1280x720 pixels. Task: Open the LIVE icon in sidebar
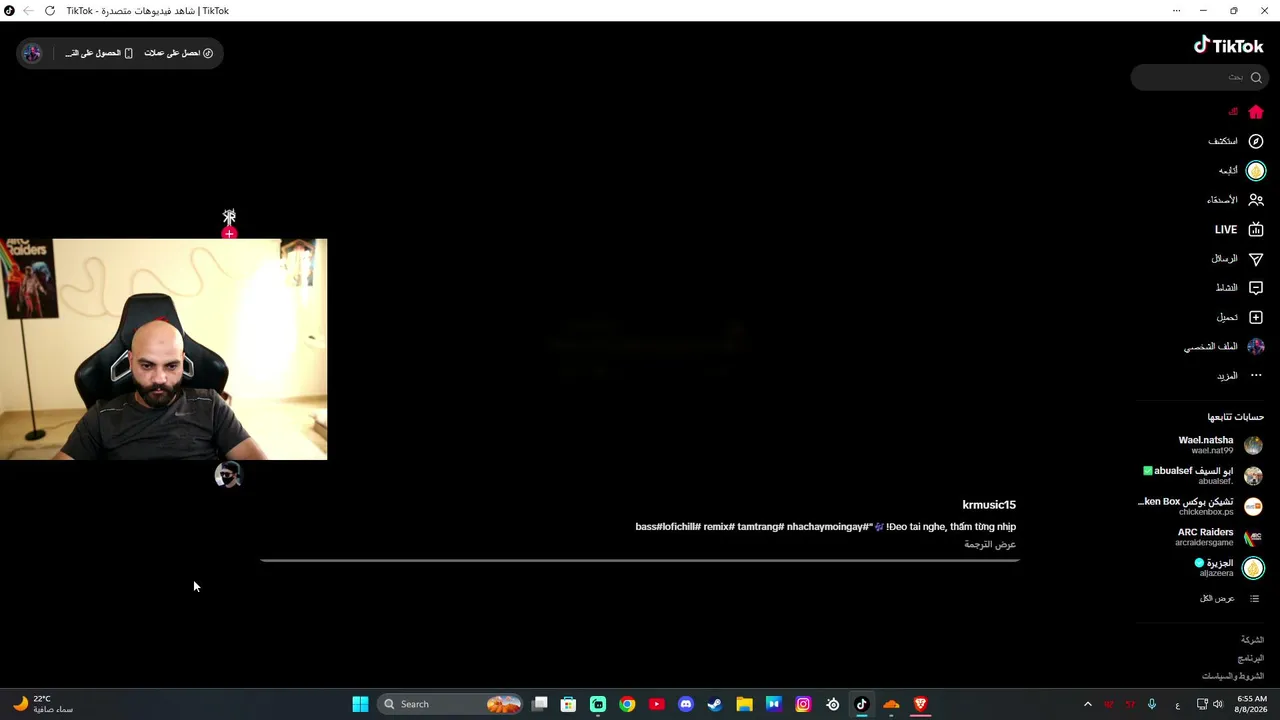[1256, 229]
